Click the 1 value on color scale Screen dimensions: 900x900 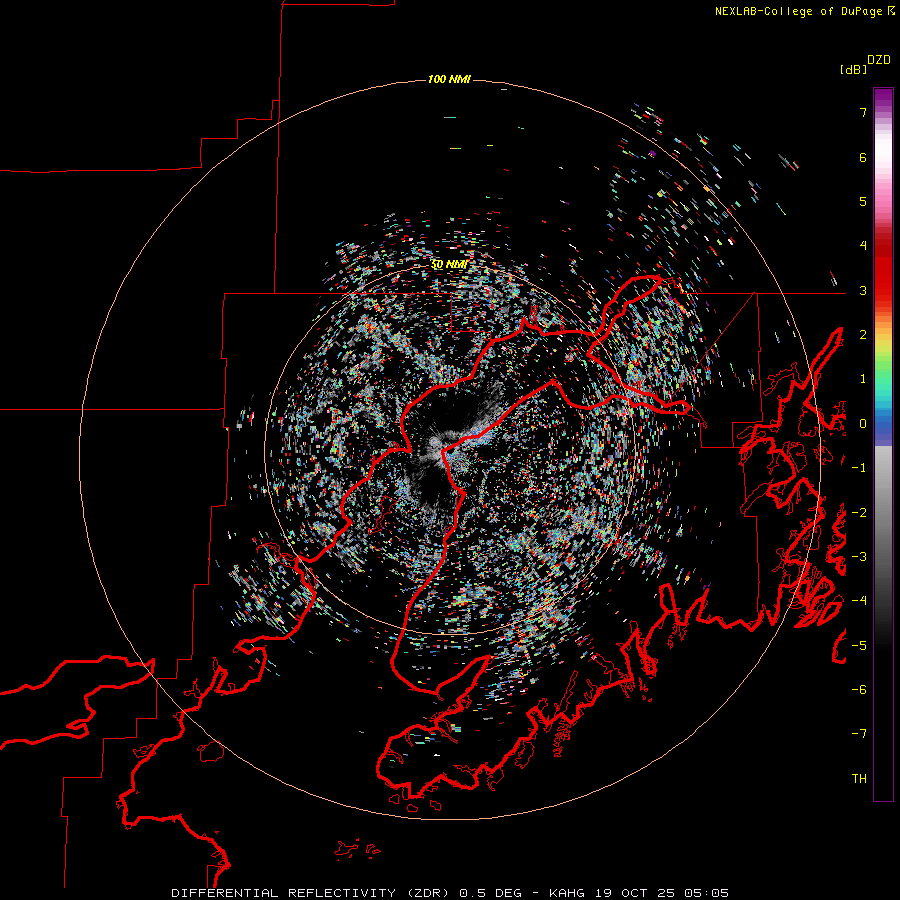863,379
